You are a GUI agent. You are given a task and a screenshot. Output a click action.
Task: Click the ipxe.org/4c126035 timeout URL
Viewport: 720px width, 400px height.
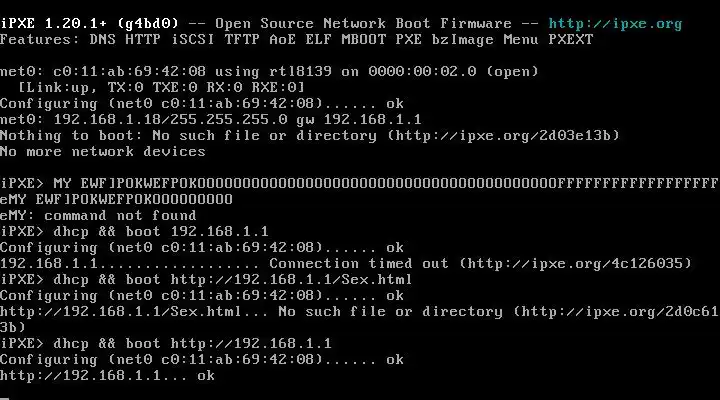(x=575, y=264)
